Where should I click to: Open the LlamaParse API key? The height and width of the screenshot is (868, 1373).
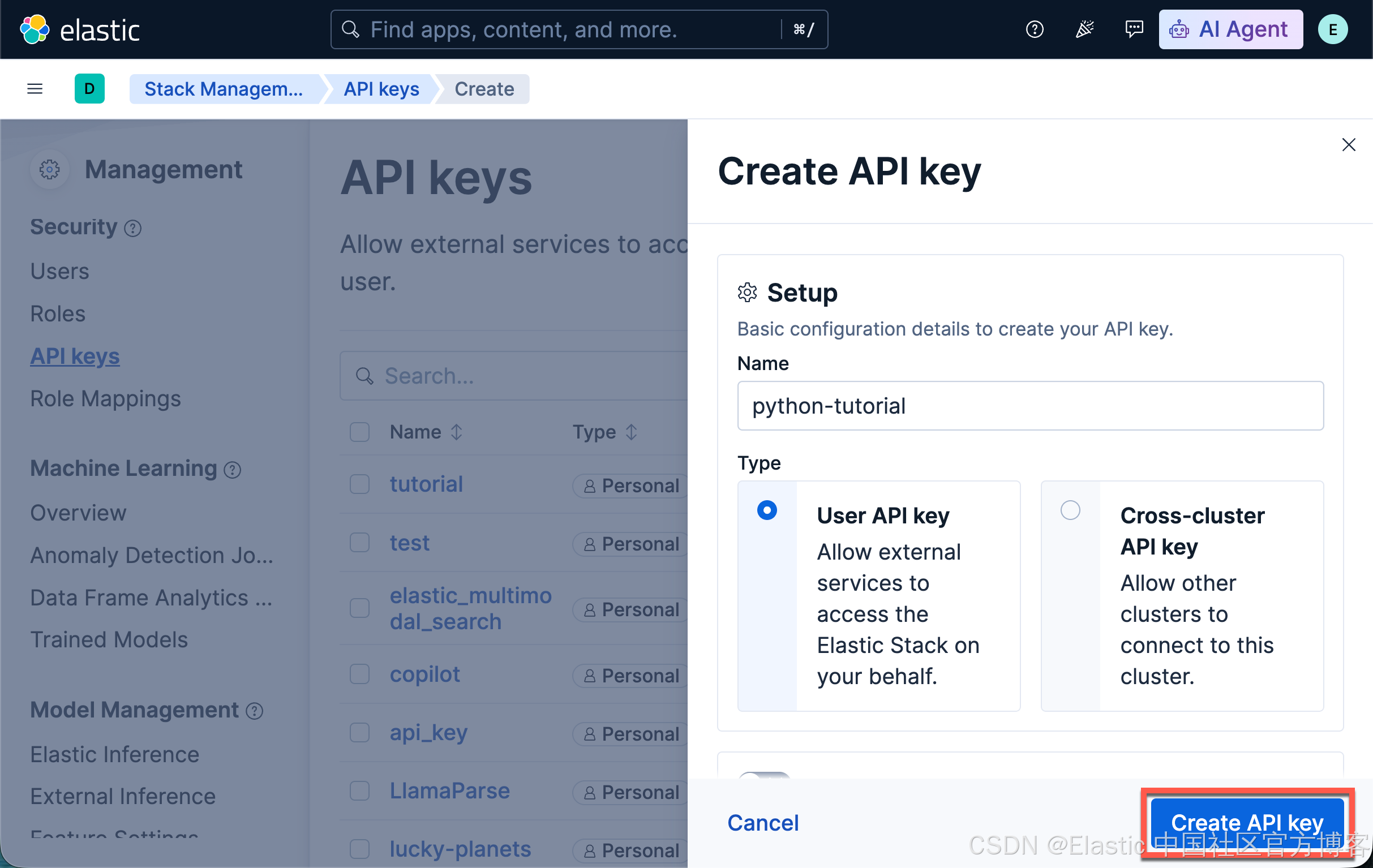(x=450, y=791)
